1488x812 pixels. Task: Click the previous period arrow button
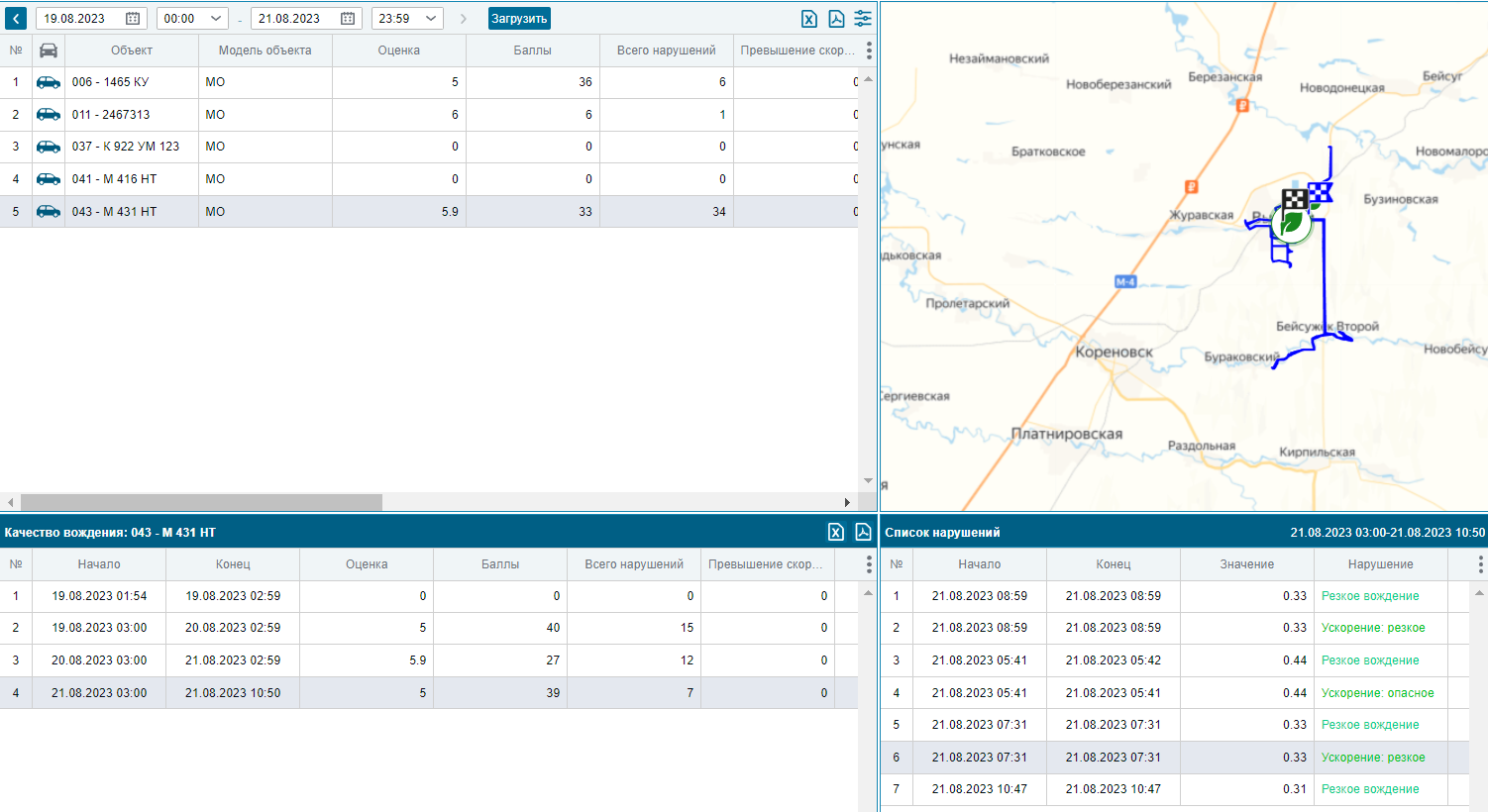[x=16, y=19]
